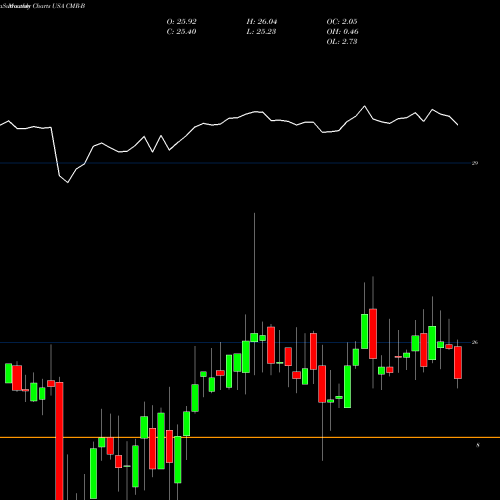Click the OL: 2.73 value
The width and height of the screenshot is (500, 500).
tap(342, 42)
